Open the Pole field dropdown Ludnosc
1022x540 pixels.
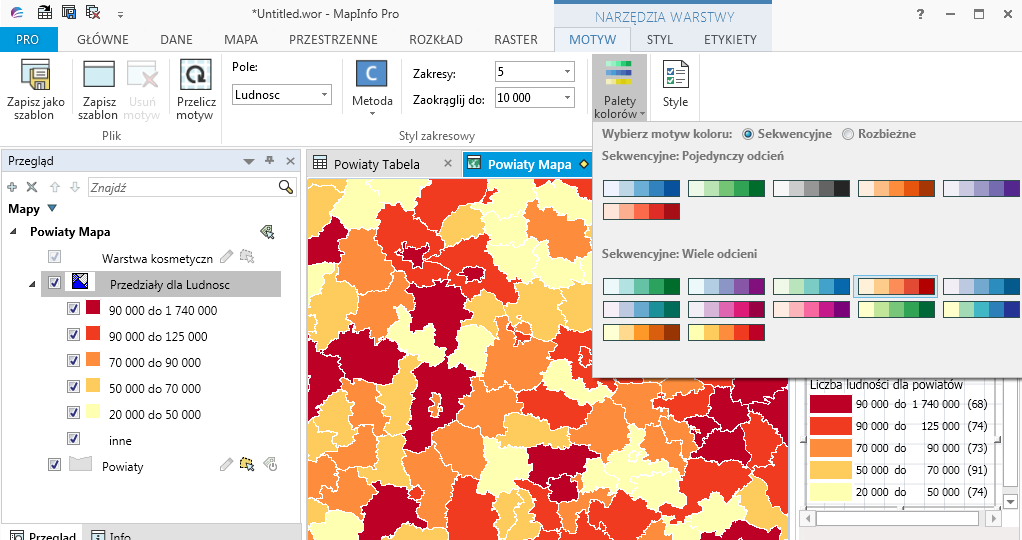(x=324, y=95)
